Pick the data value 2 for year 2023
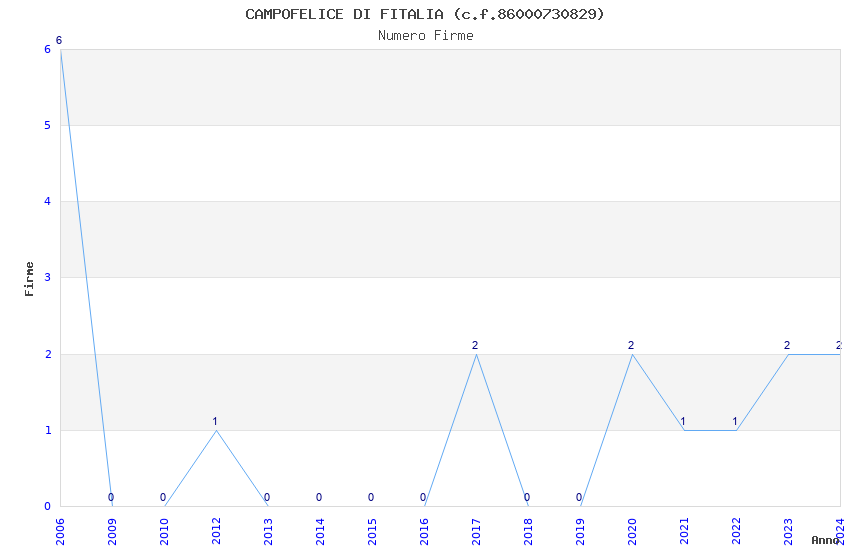This screenshot has width=850, height=550. 787,345
